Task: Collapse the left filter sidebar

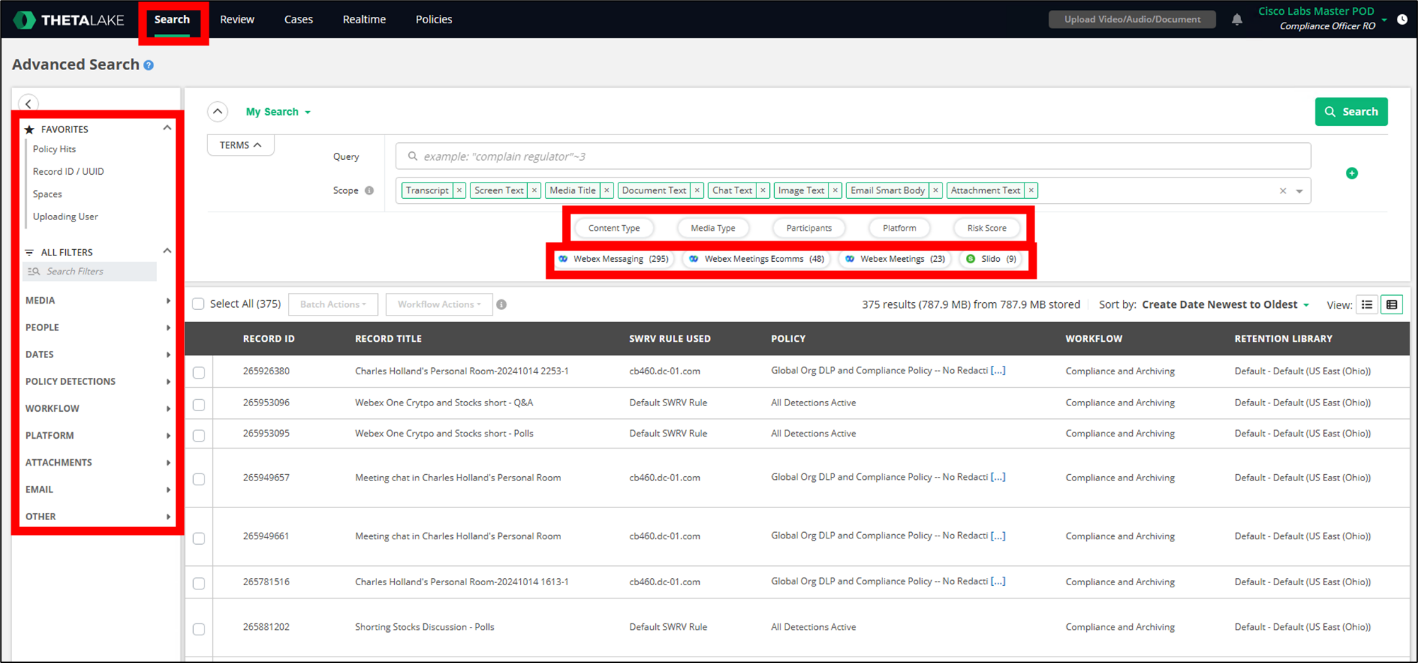Action: 28,104
